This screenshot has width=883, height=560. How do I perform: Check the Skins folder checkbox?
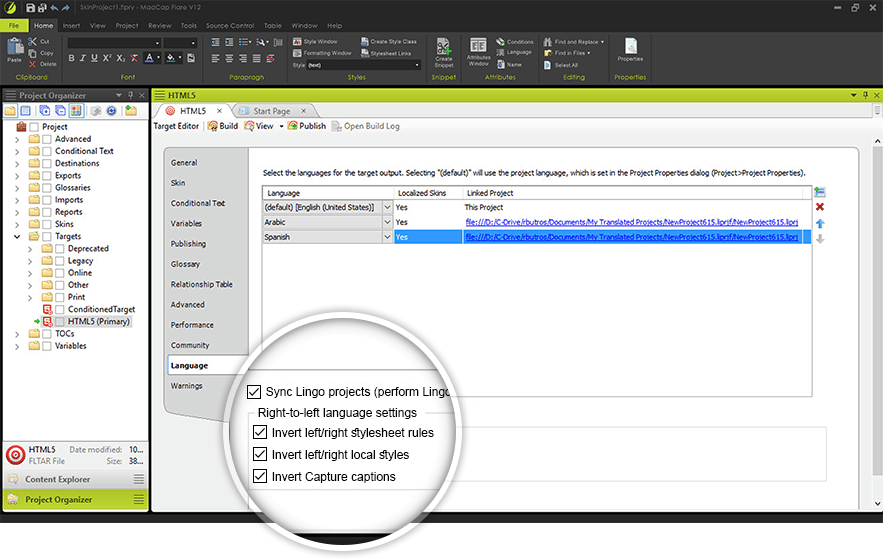47,224
